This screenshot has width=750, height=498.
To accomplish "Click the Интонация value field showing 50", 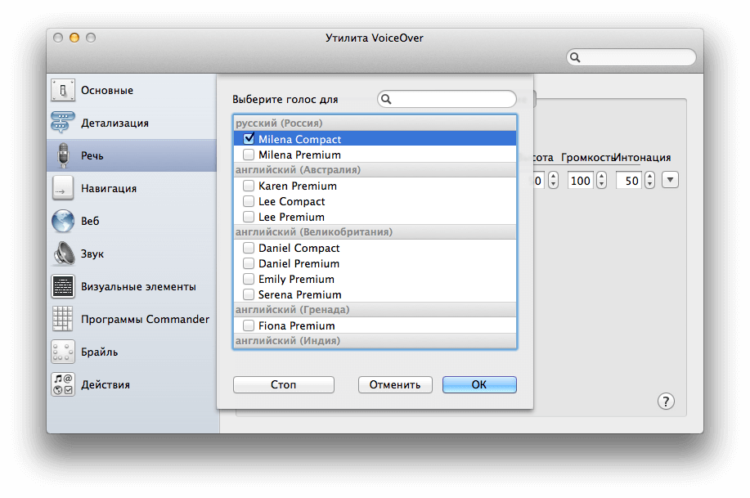I will point(629,180).
